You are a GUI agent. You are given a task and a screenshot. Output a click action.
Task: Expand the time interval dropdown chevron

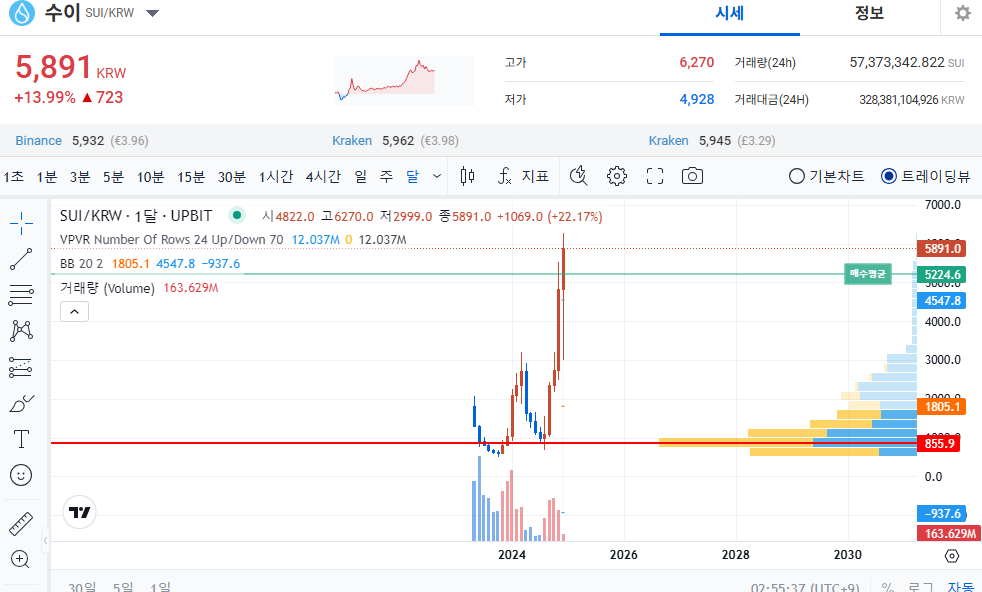click(x=437, y=177)
